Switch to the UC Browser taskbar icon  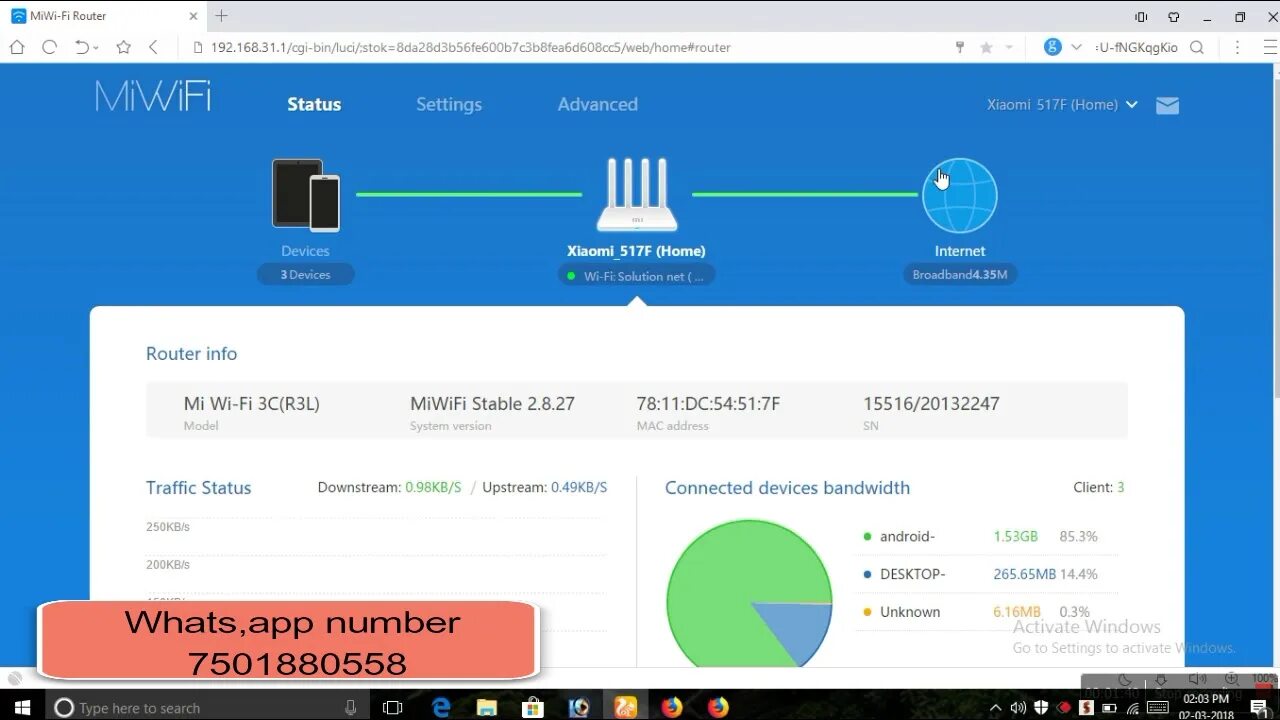tap(625, 707)
